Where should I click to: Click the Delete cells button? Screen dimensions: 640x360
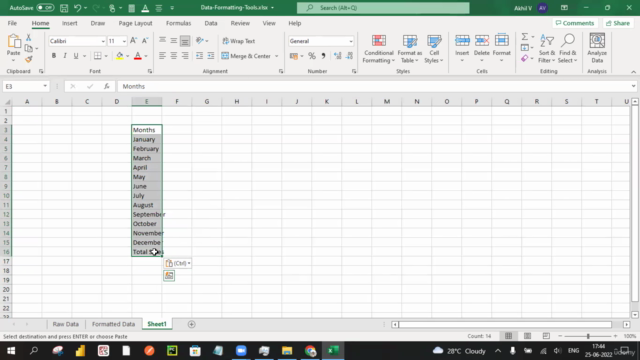coord(482,48)
